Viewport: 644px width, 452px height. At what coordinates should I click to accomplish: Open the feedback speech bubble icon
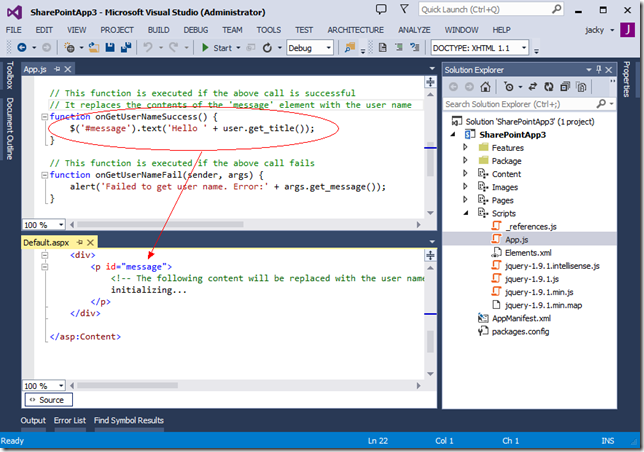point(381,9)
